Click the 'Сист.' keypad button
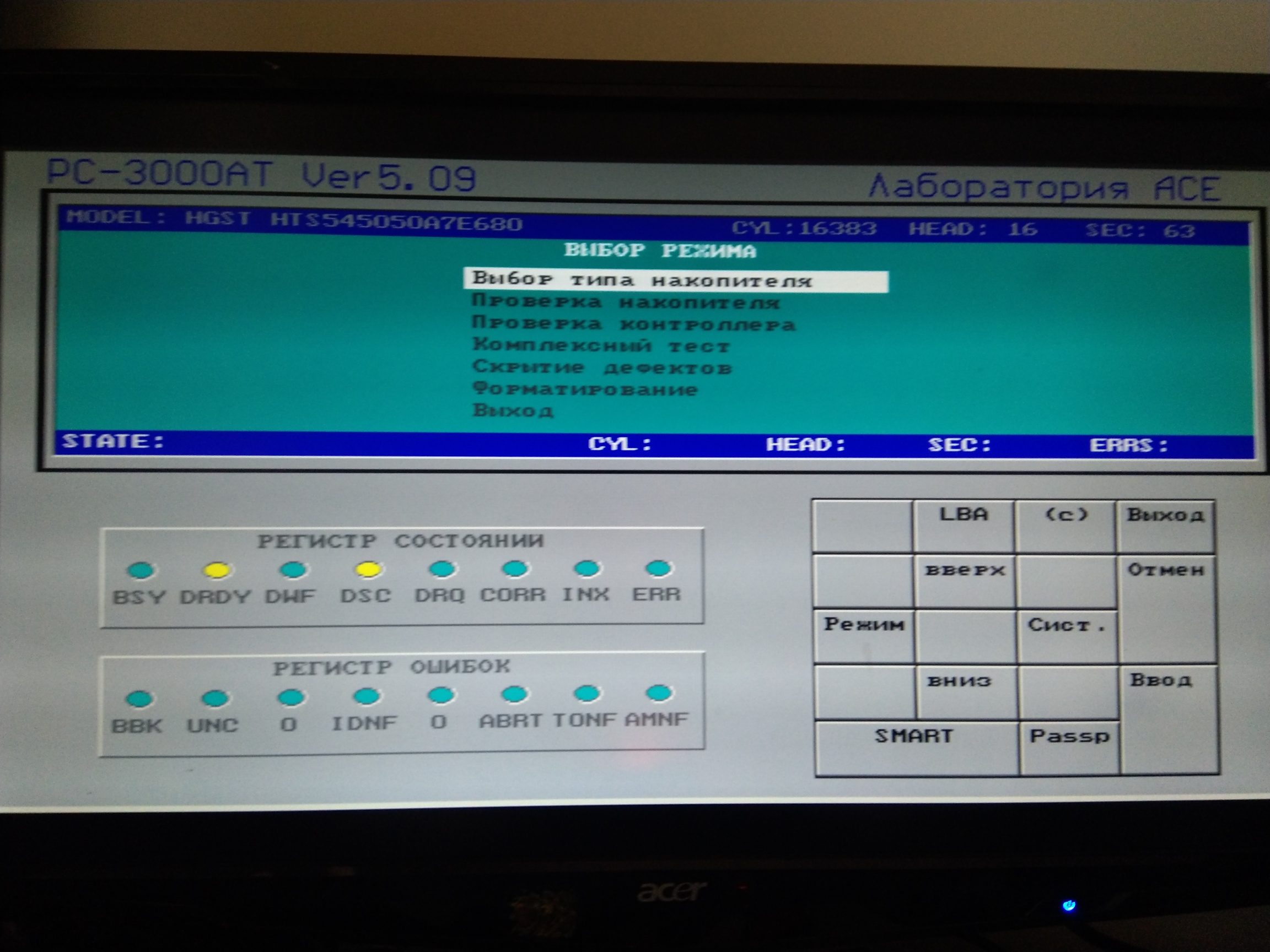Viewport: 1270px width, 952px height. pos(1067,636)
